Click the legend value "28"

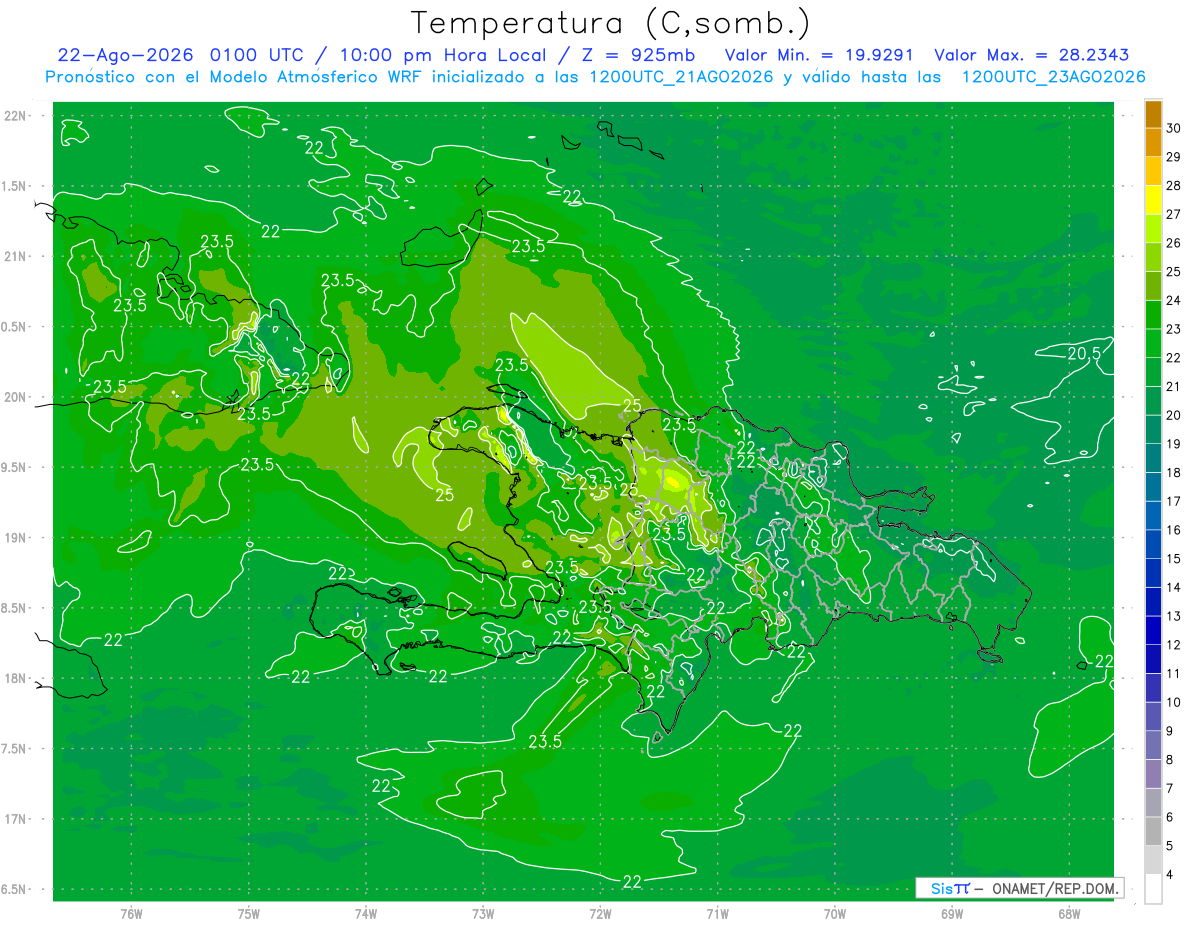(x=1174, y=185)
